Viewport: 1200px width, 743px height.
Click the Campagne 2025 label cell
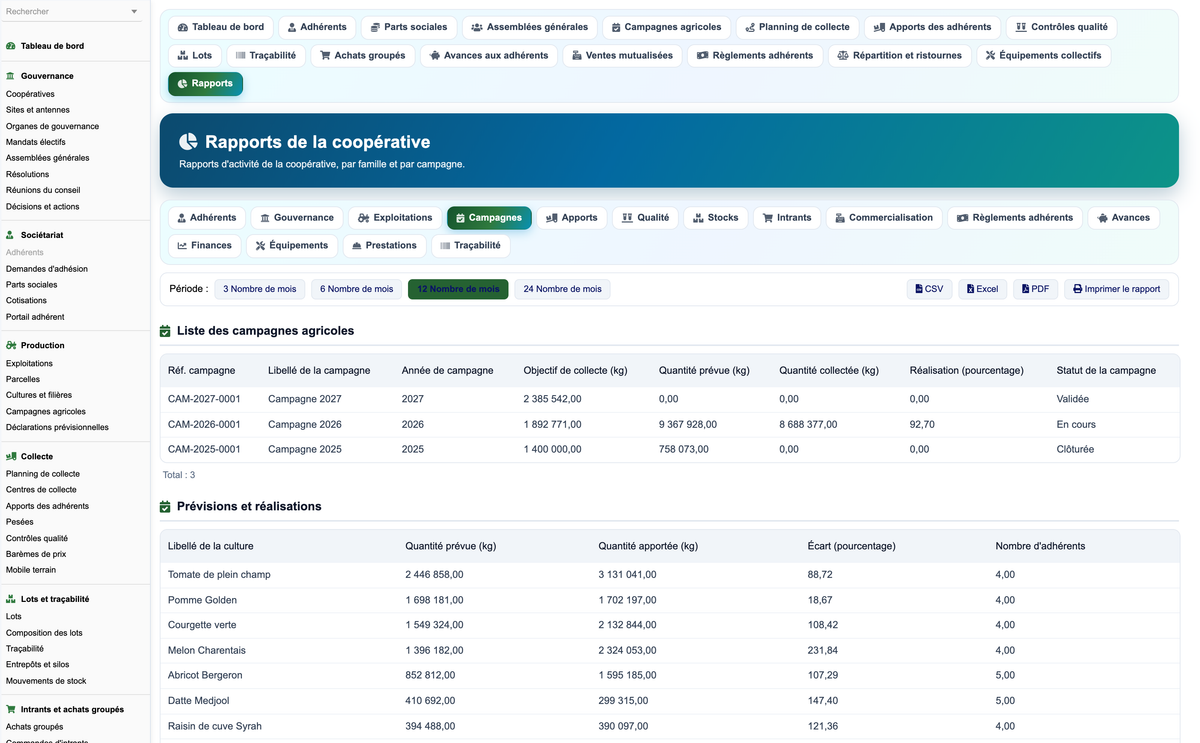pos(305,449)
